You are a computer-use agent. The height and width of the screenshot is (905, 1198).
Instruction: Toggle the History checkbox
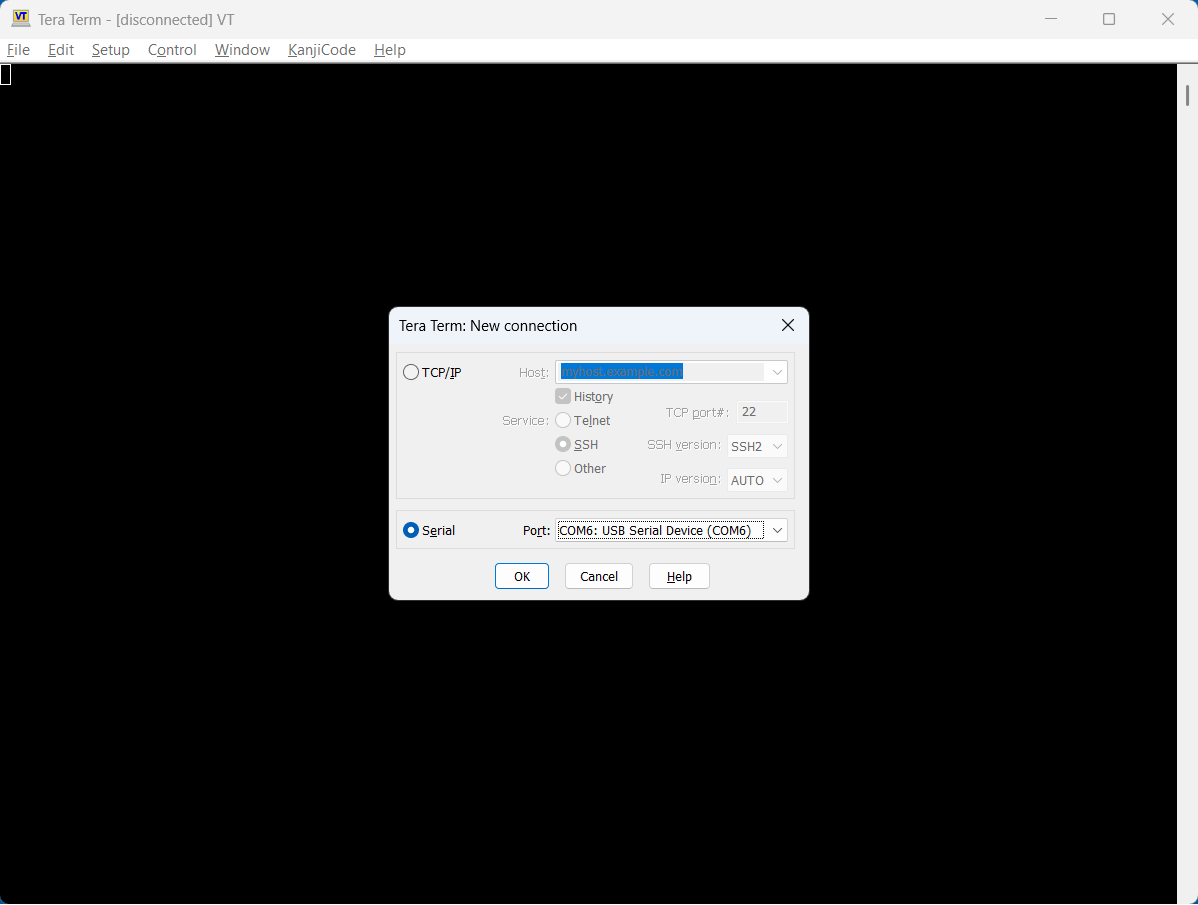[563, 396]
